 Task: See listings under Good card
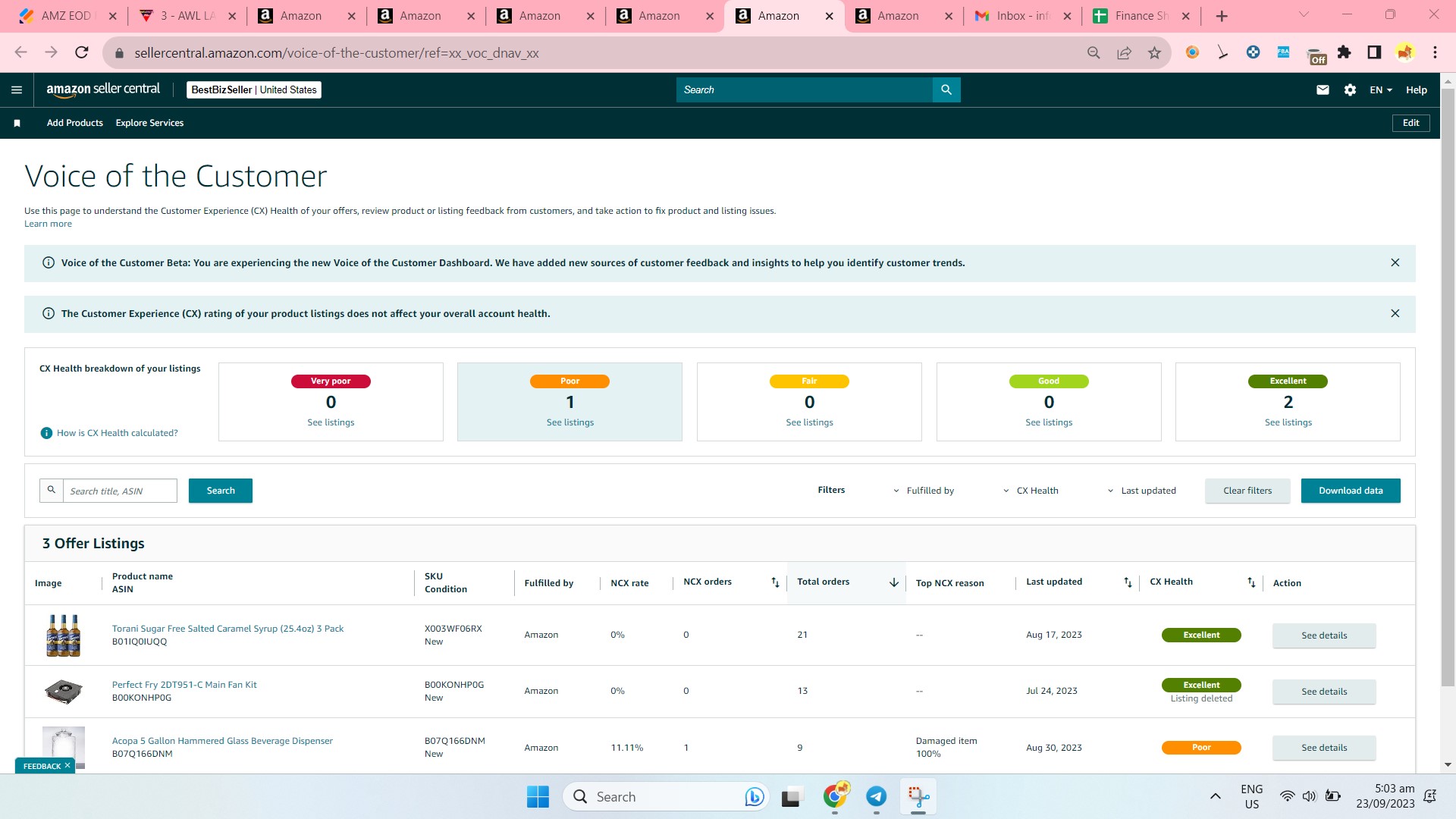[1049, 422]
